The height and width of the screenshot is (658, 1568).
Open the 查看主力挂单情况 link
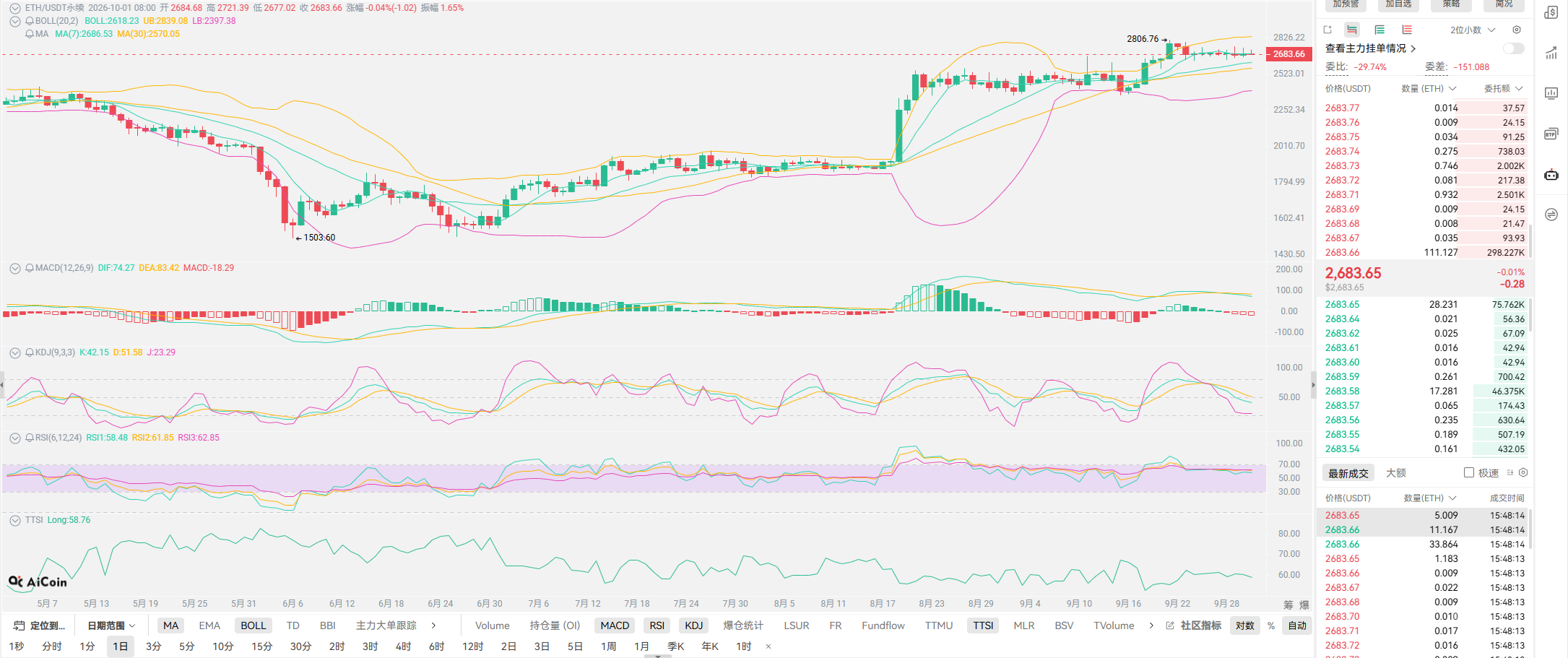click(1370, 48)
